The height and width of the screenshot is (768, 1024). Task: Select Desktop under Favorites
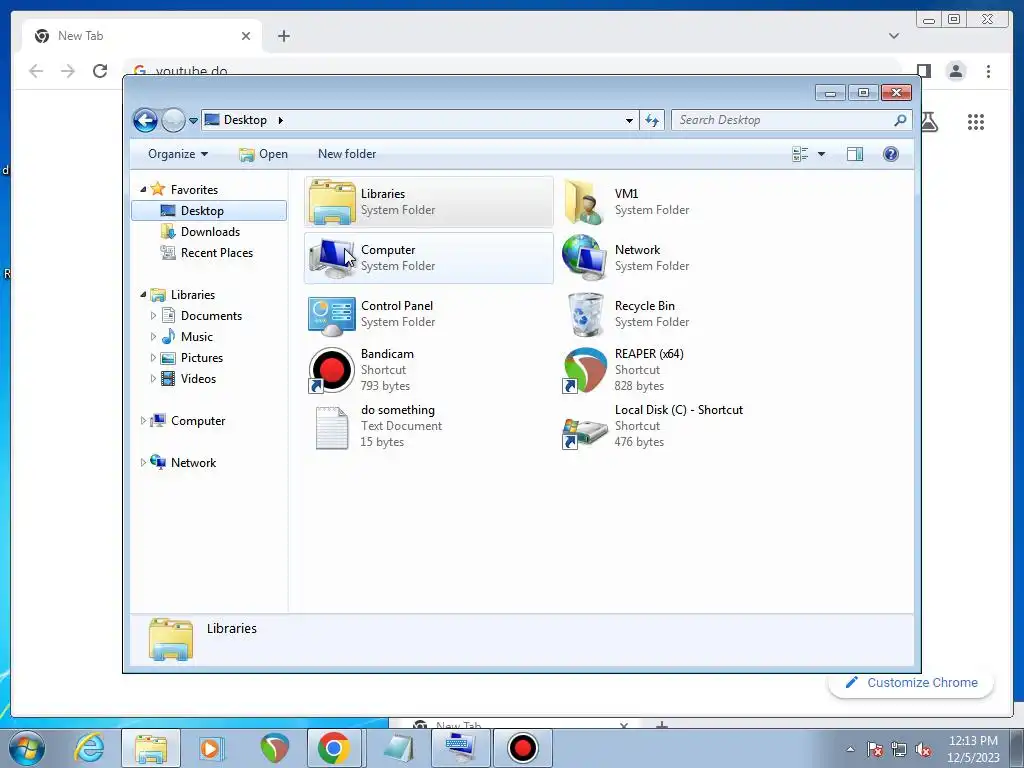pos(209,210)
